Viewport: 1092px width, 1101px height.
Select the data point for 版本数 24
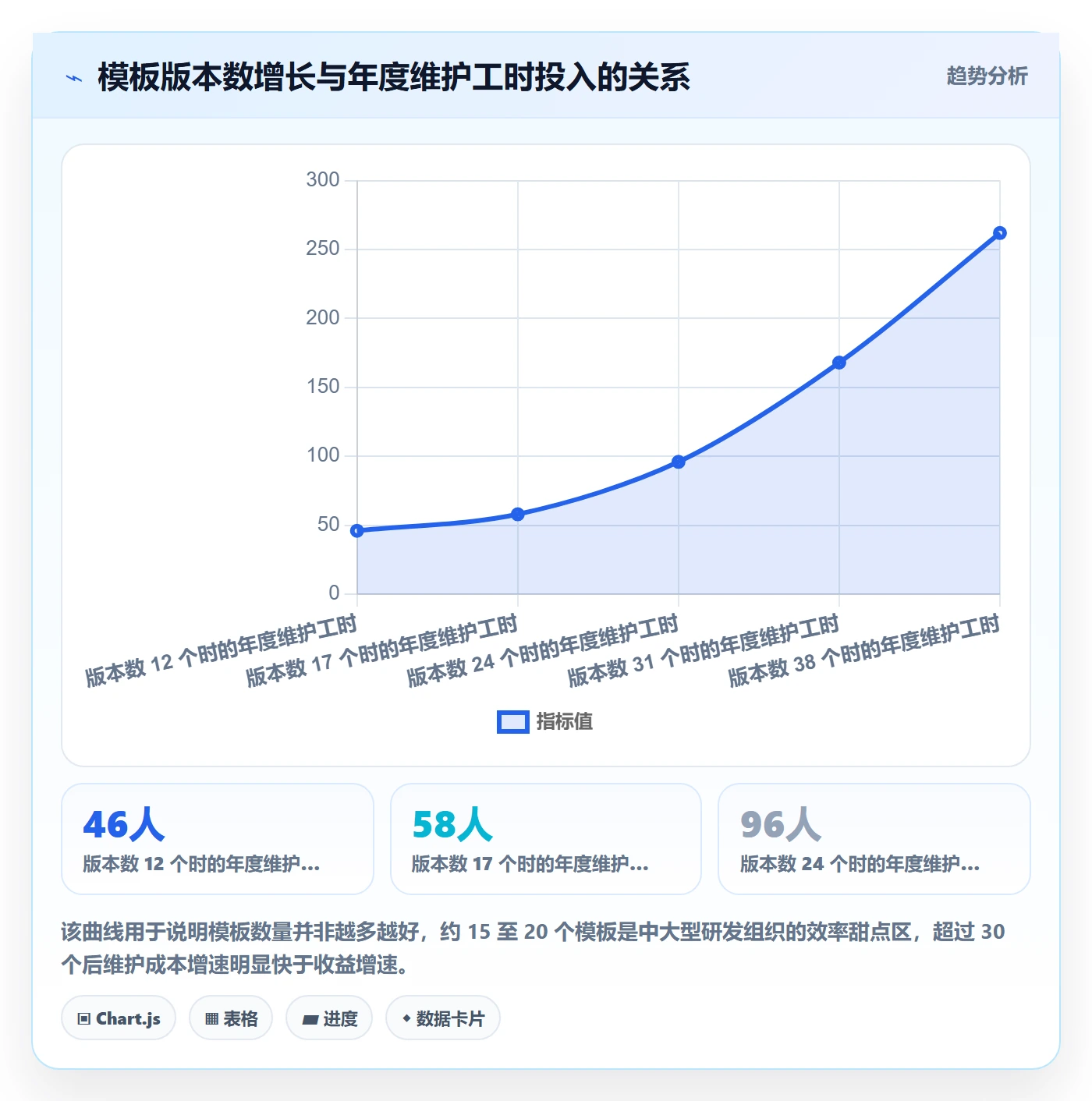679,462
